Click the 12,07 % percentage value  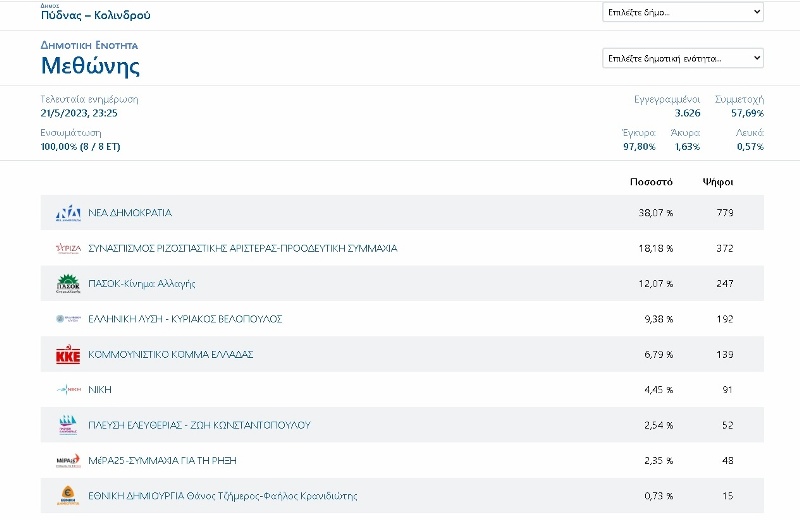tap(656, 284)
